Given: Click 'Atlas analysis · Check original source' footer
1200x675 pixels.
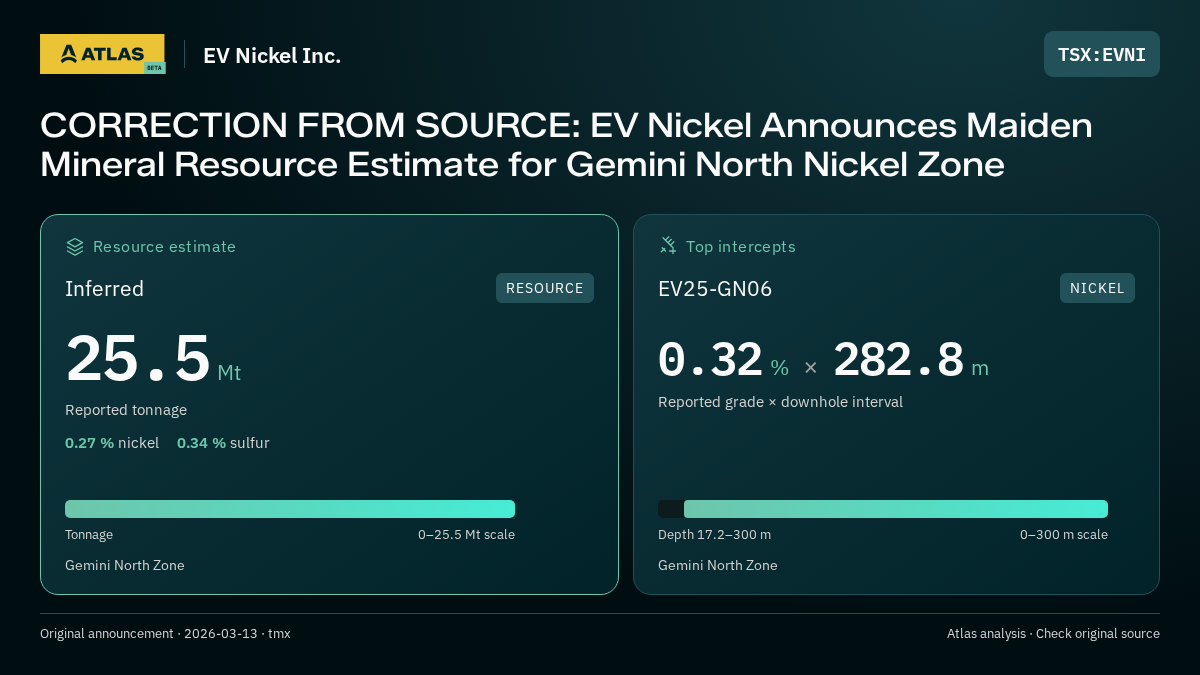Looking at the screenshot, I should pyautogui.click(x=1053, y=634).
